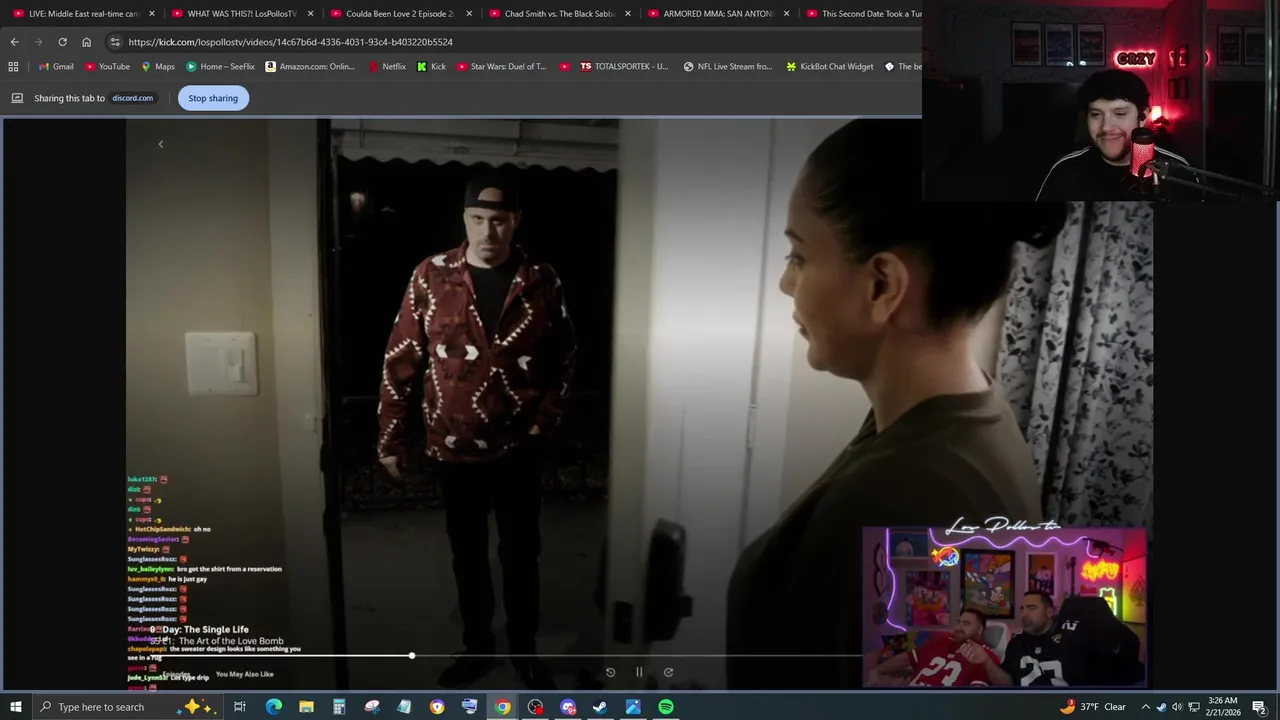Go back using browser back arrow

14,42
